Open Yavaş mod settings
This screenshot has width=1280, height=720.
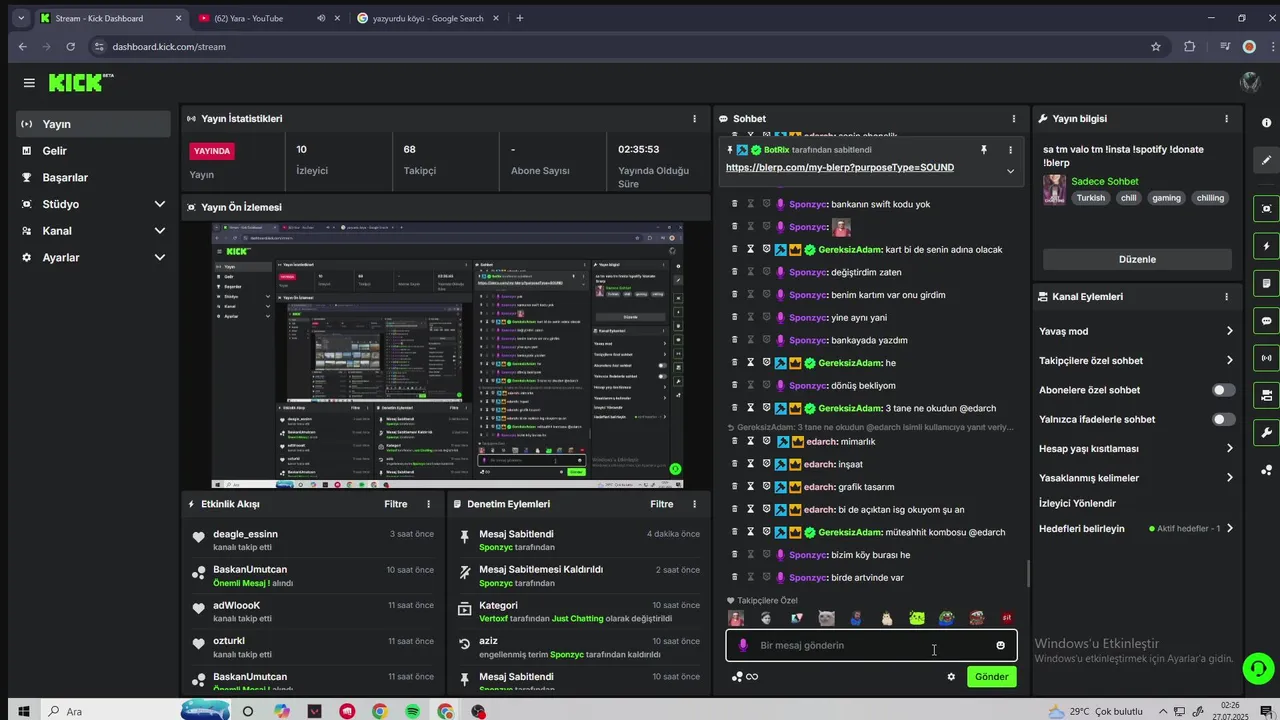pos(1136,331)
